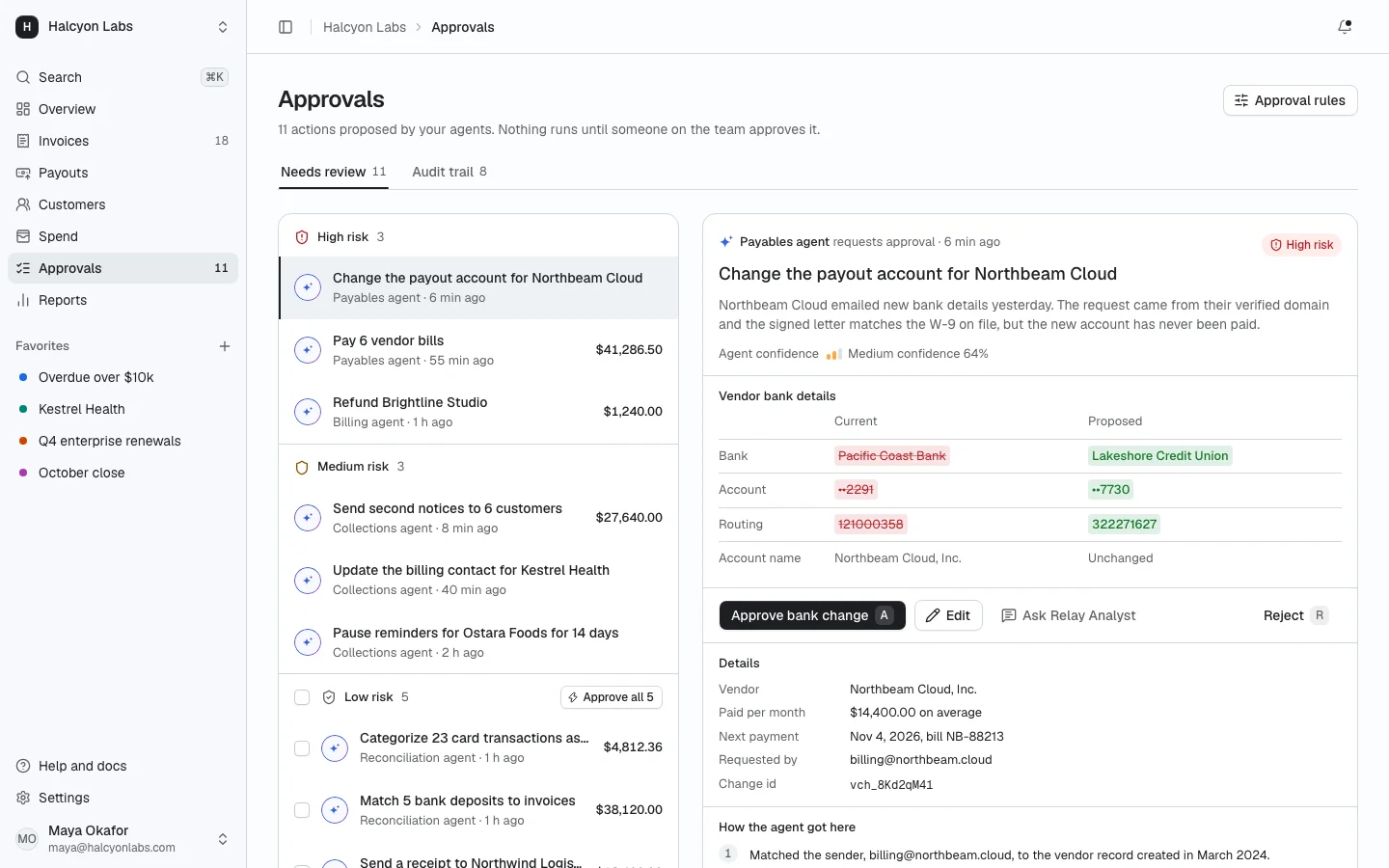Click the Low risk shield icon

[329, 697]
